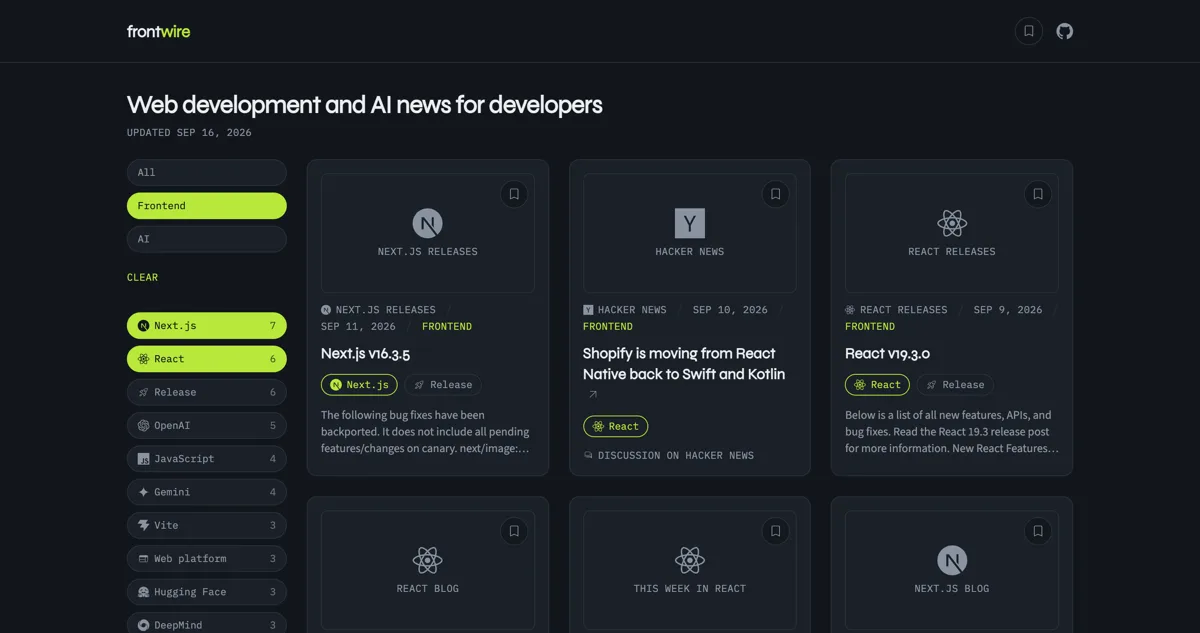1200x633 pixels.
Task: Open the Shopify React Native article
Action: 684,364
